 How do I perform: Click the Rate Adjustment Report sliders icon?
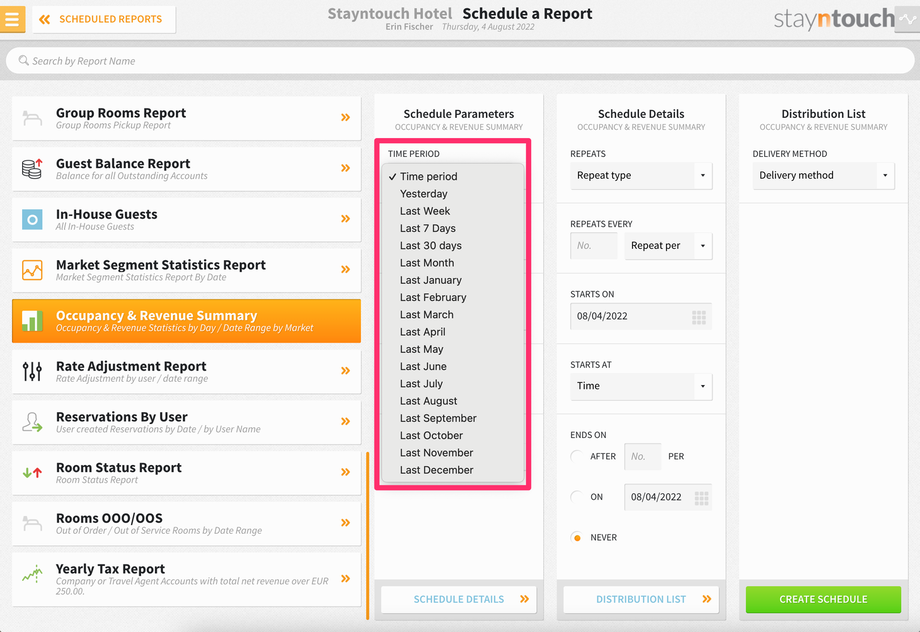(32, 371)
